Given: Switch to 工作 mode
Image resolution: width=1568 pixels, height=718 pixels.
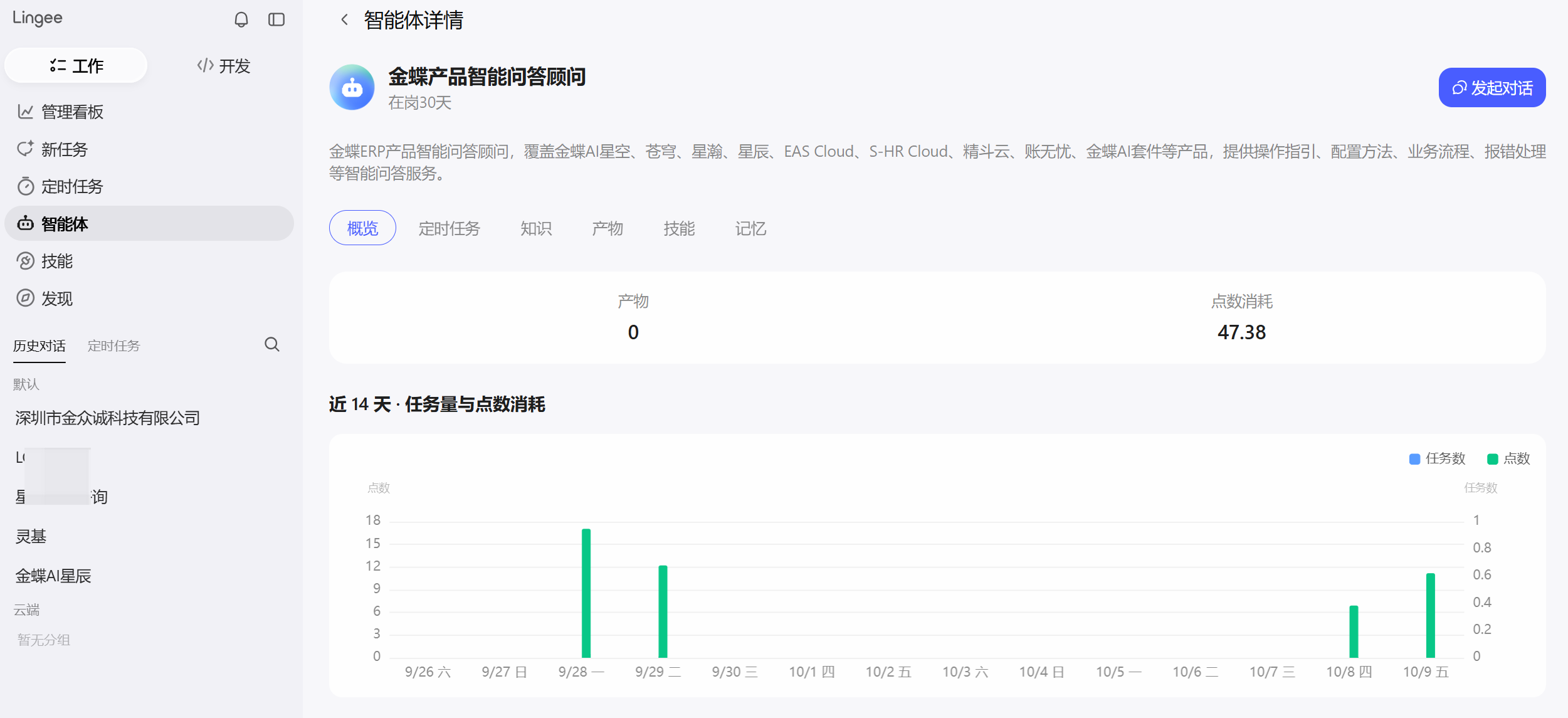Looking at the screenshot, I should click(x=76, y=66).
